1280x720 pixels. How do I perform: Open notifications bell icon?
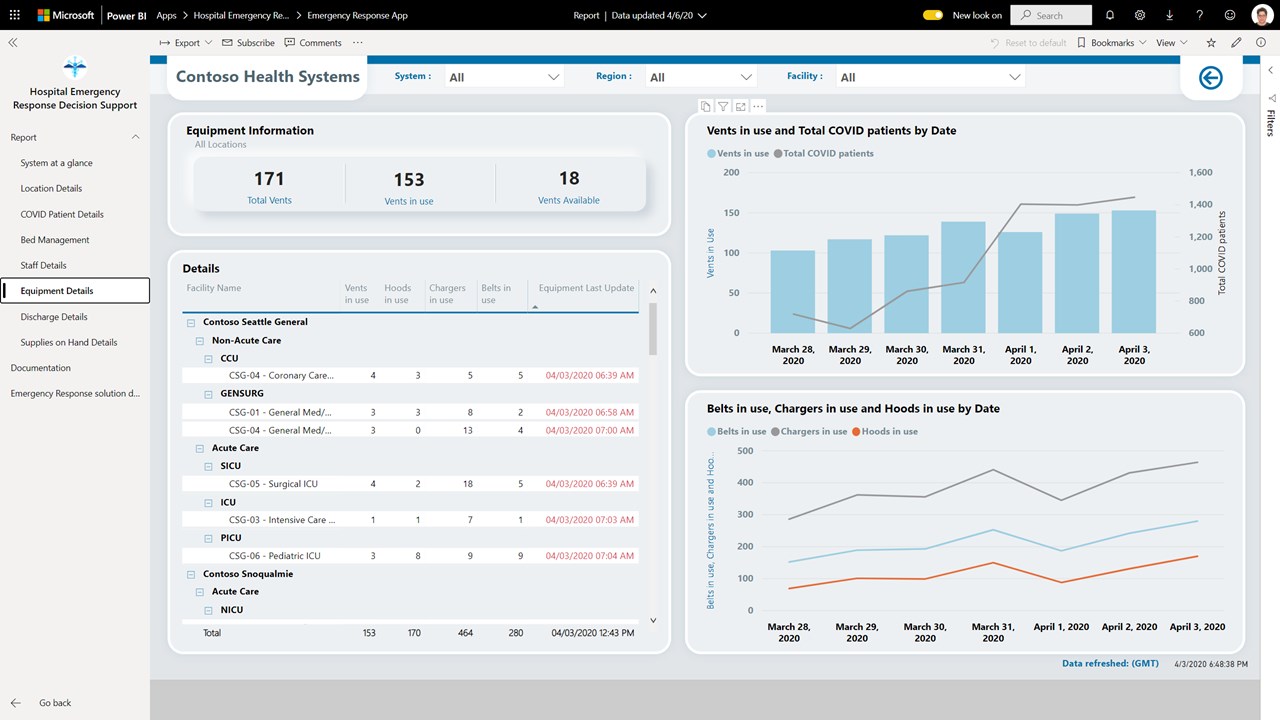click(x=1110, y=15)
